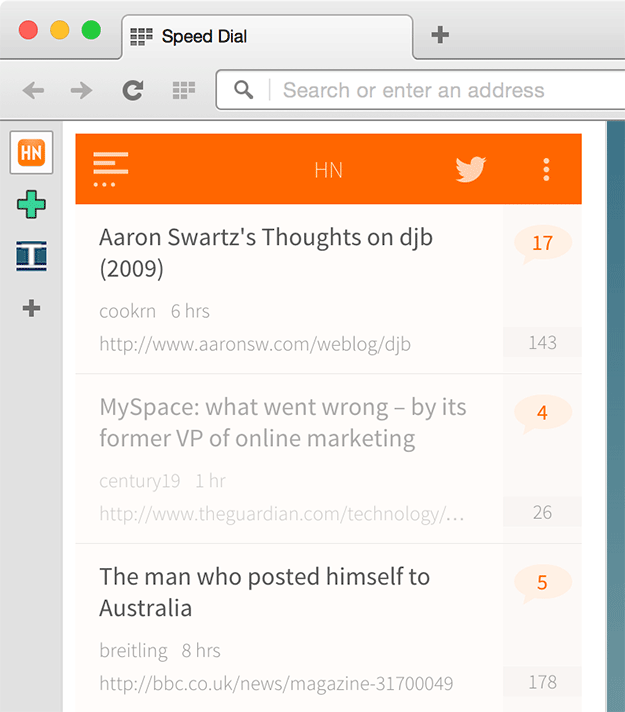
Task: Open The man who posted himself story
Action: tap(265, 592)
